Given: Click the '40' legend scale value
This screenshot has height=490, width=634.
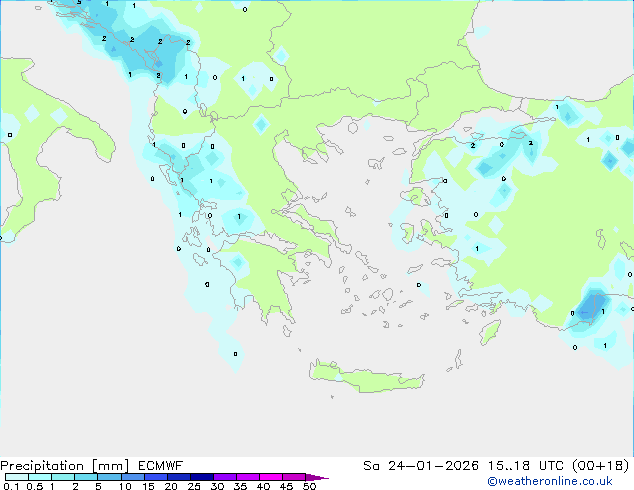Looking at the screenshot, I should point(263,486).
